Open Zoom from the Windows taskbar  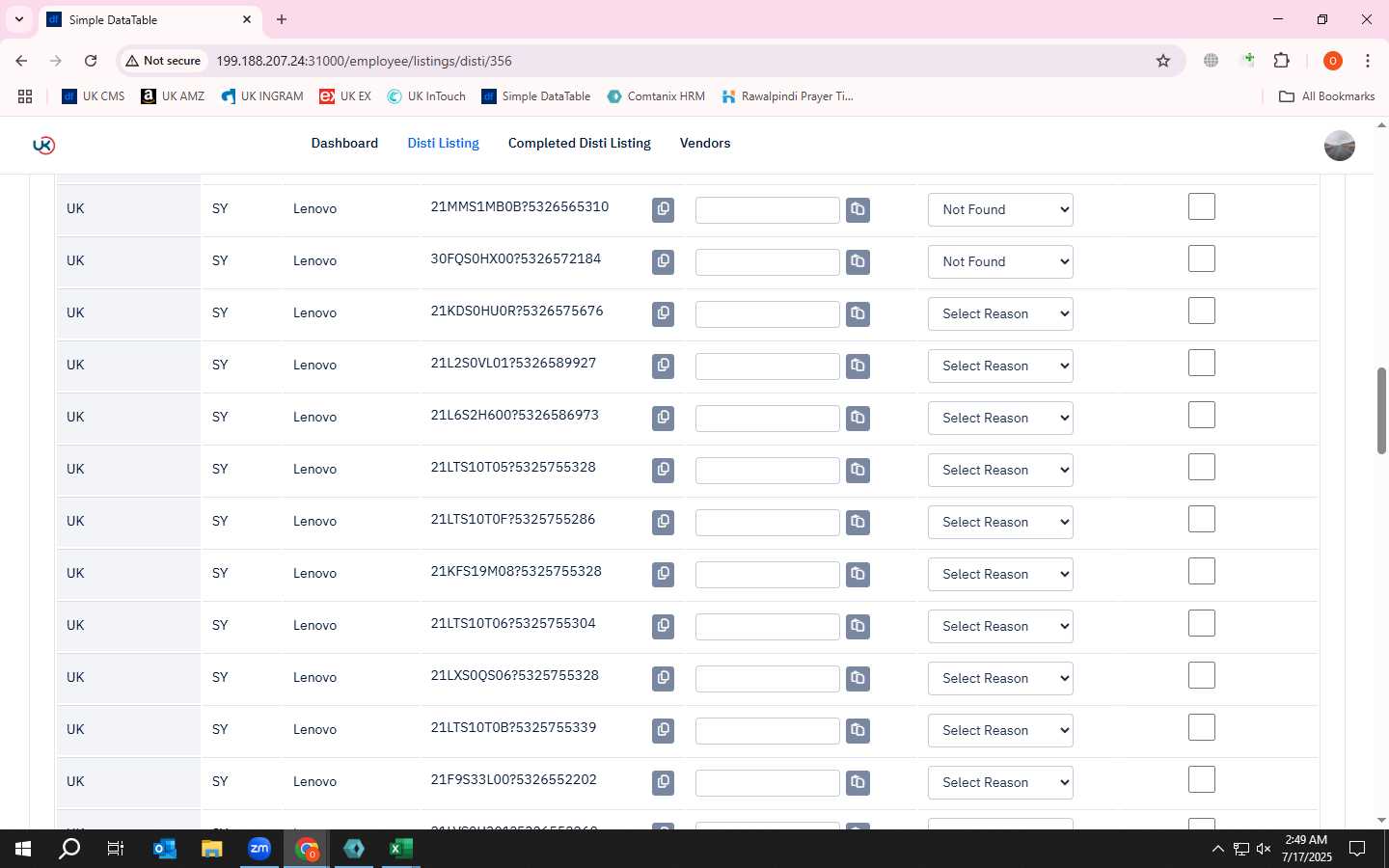coord(259,849)
